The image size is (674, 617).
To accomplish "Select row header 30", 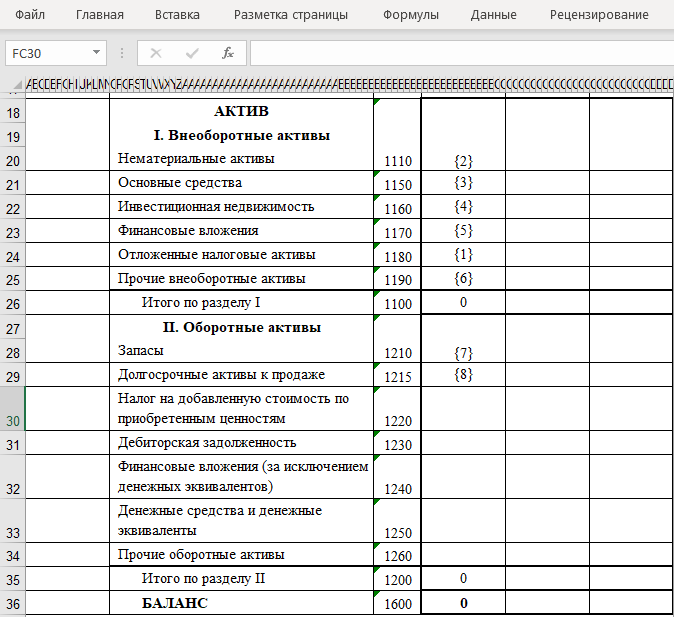I will coord(12,409).
